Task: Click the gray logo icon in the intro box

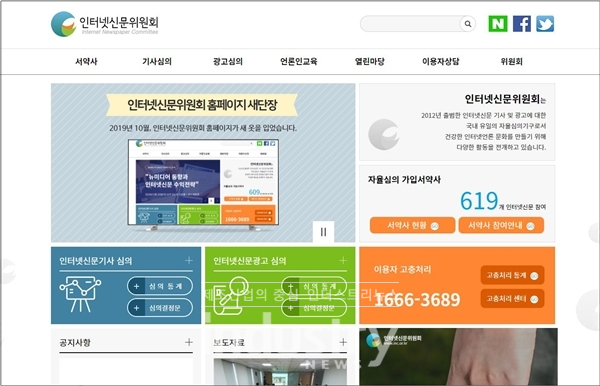Action: pos(383,134)
